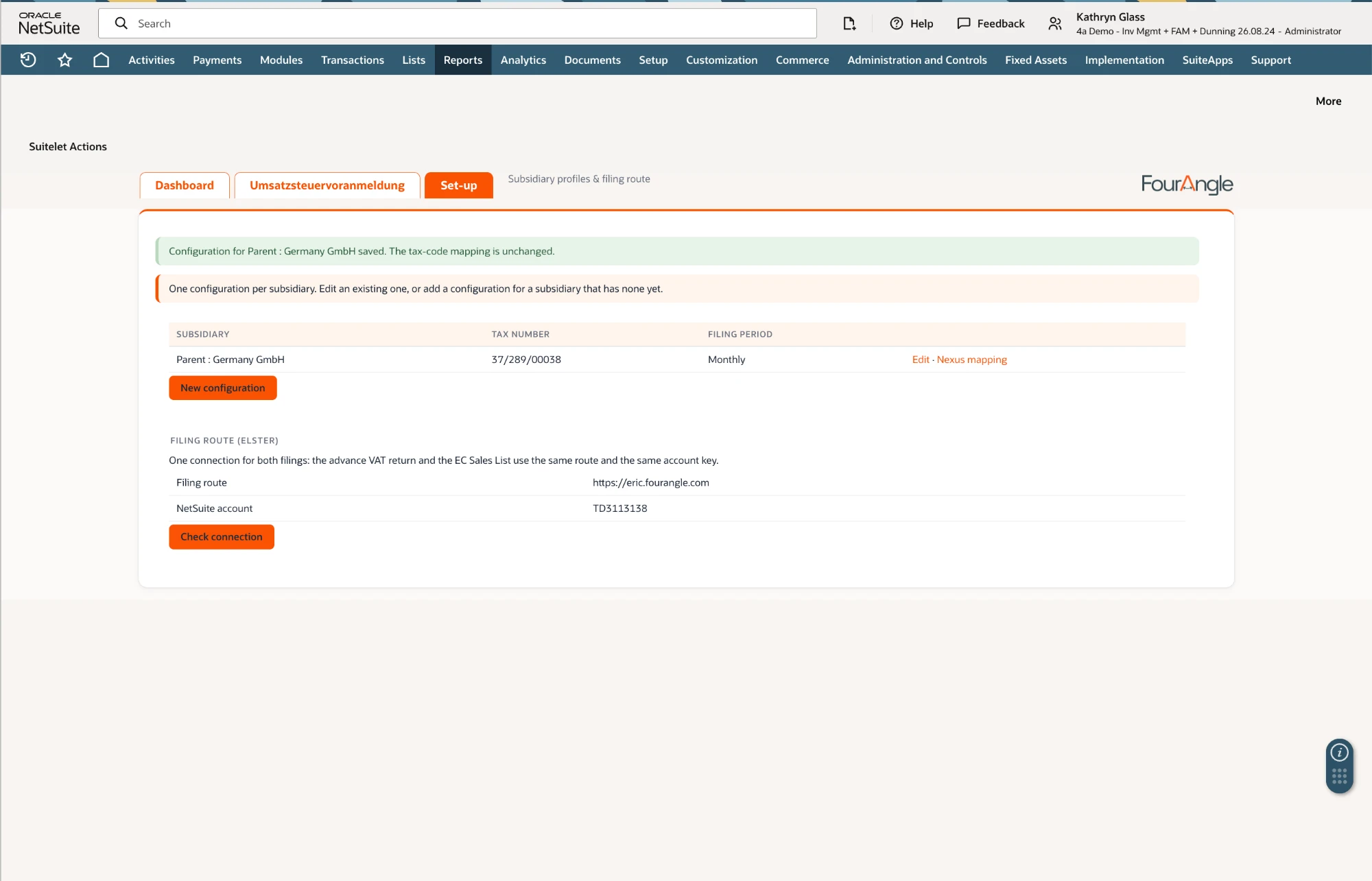Click the Check connection button

(222, 537)
